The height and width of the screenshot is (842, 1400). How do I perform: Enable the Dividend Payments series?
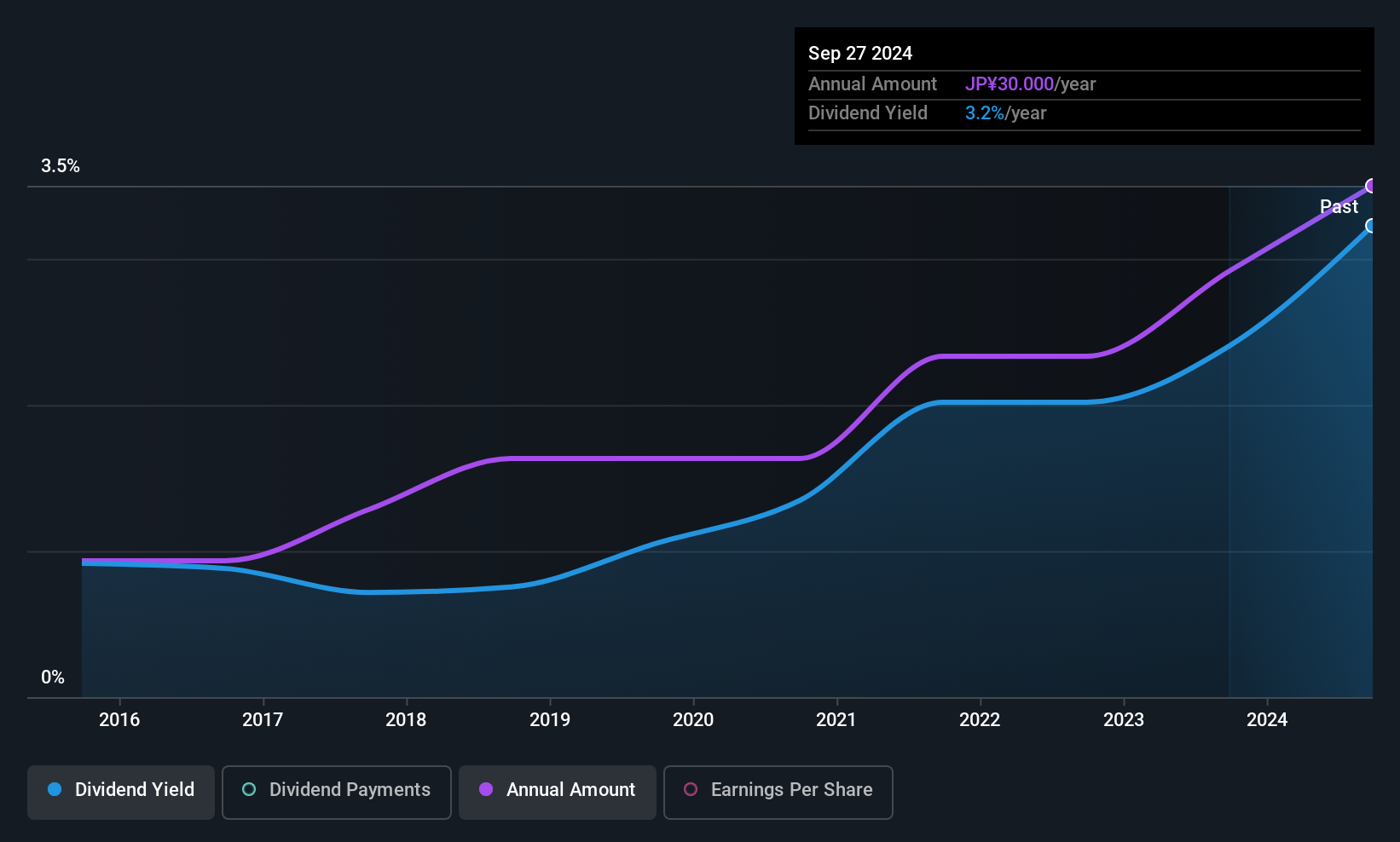point(336,792)
